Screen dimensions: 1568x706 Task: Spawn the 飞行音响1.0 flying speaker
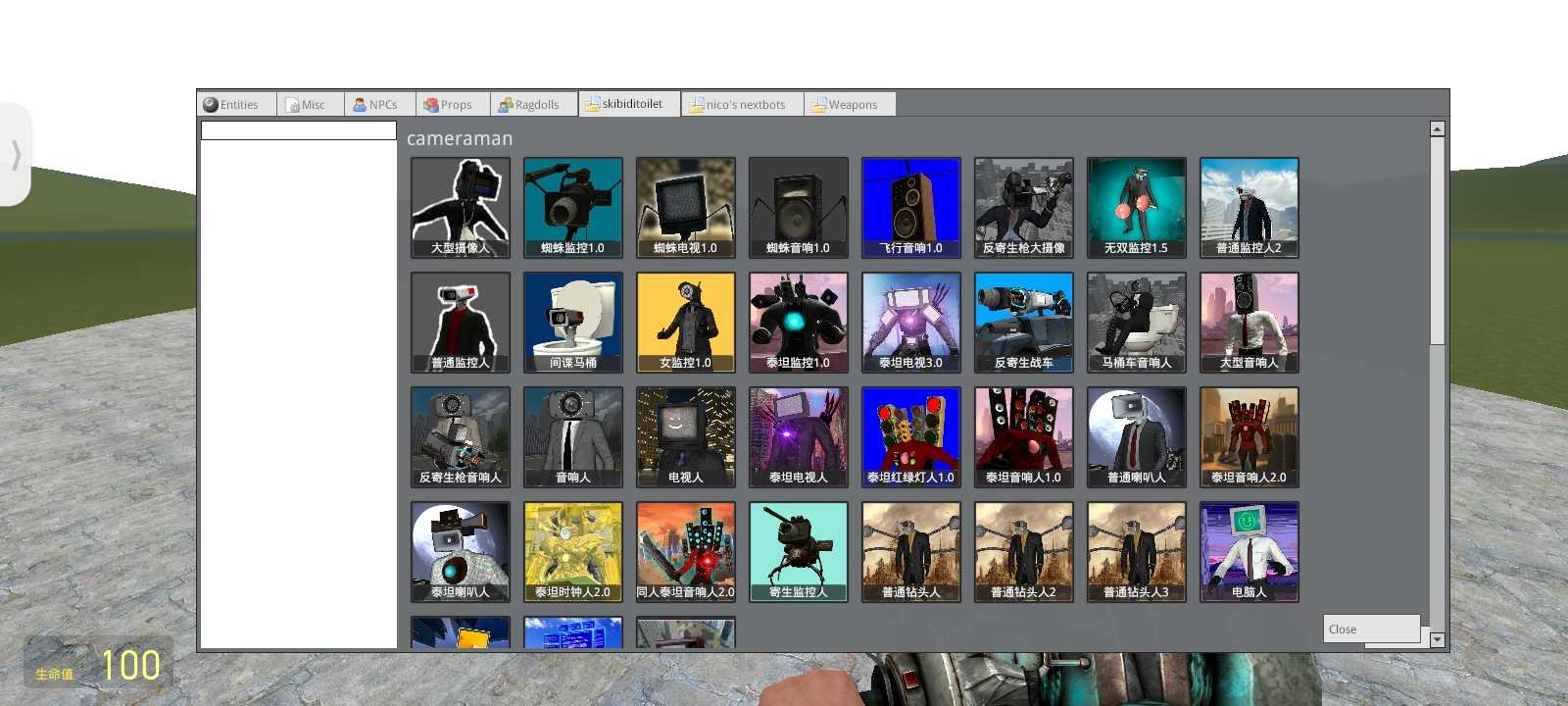point(911,208)
